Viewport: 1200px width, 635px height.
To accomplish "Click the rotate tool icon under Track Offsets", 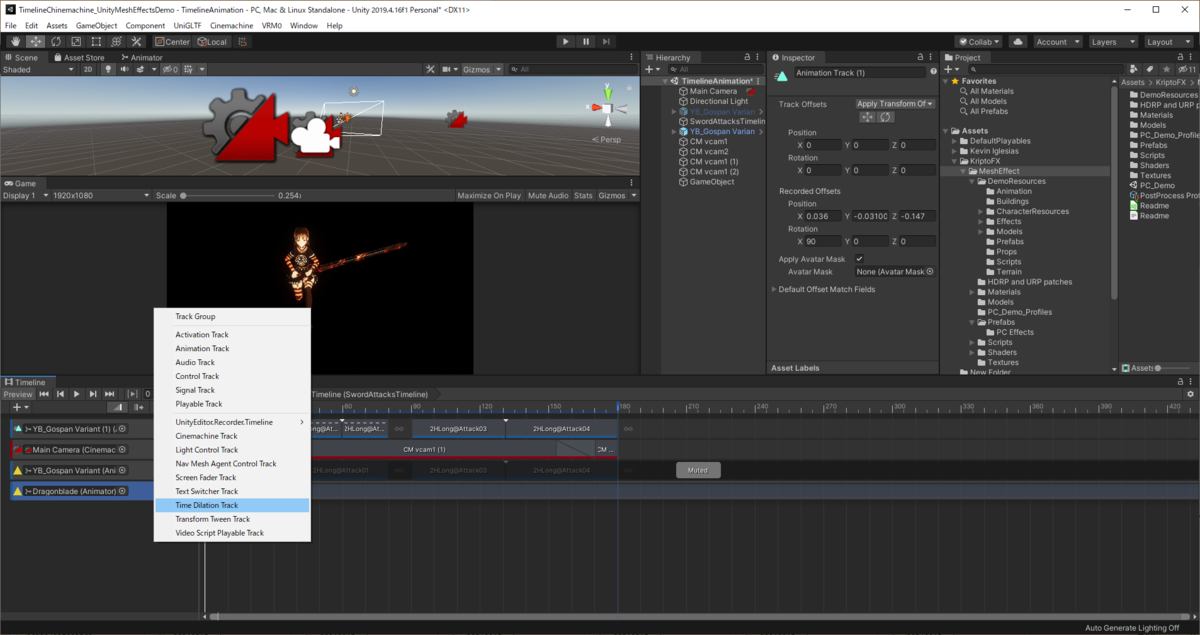I will tap(885, 117).
